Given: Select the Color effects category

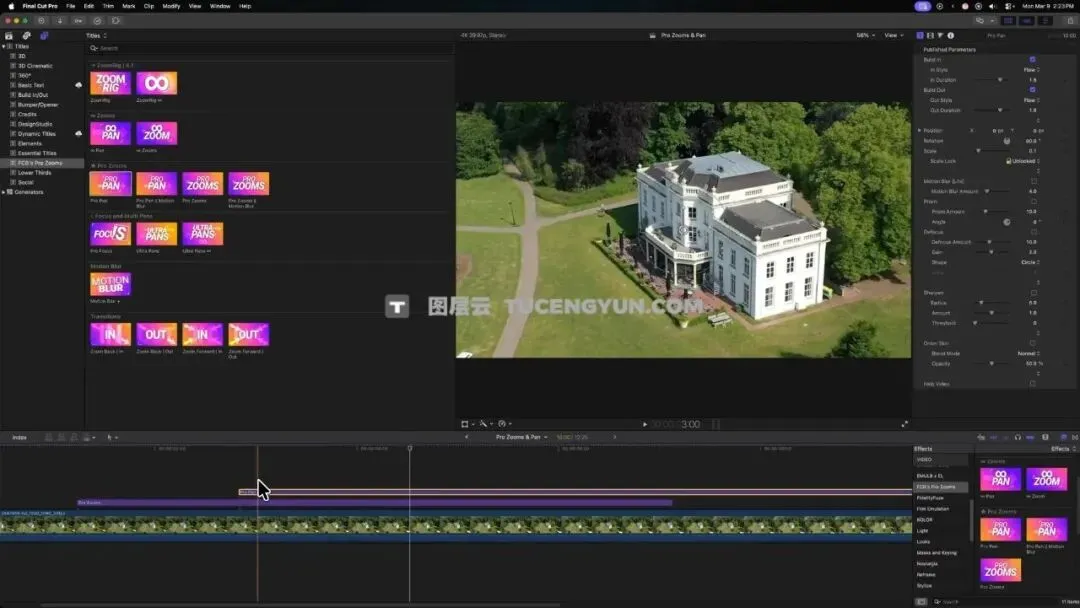Looking at the screenshot, I should [x=924, y=520].
